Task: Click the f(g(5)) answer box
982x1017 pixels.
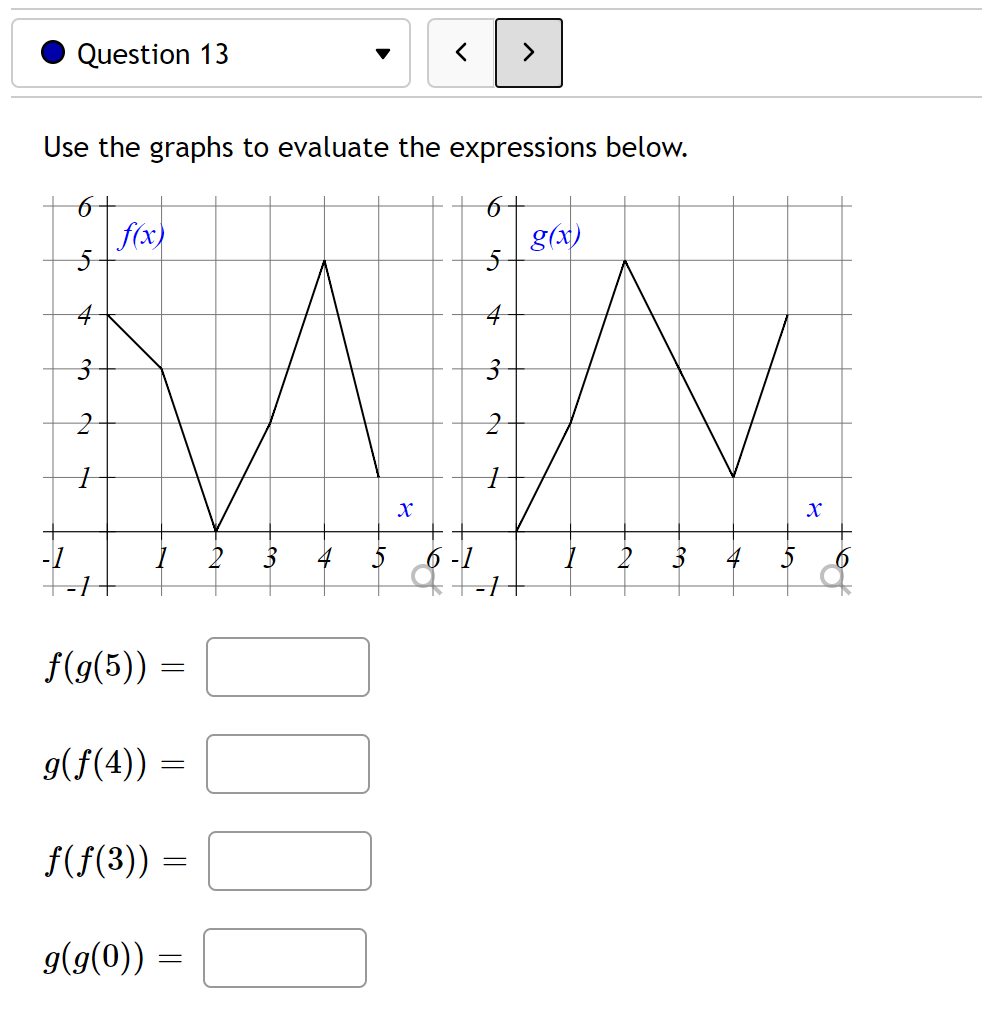Action: tap(287, 667)
